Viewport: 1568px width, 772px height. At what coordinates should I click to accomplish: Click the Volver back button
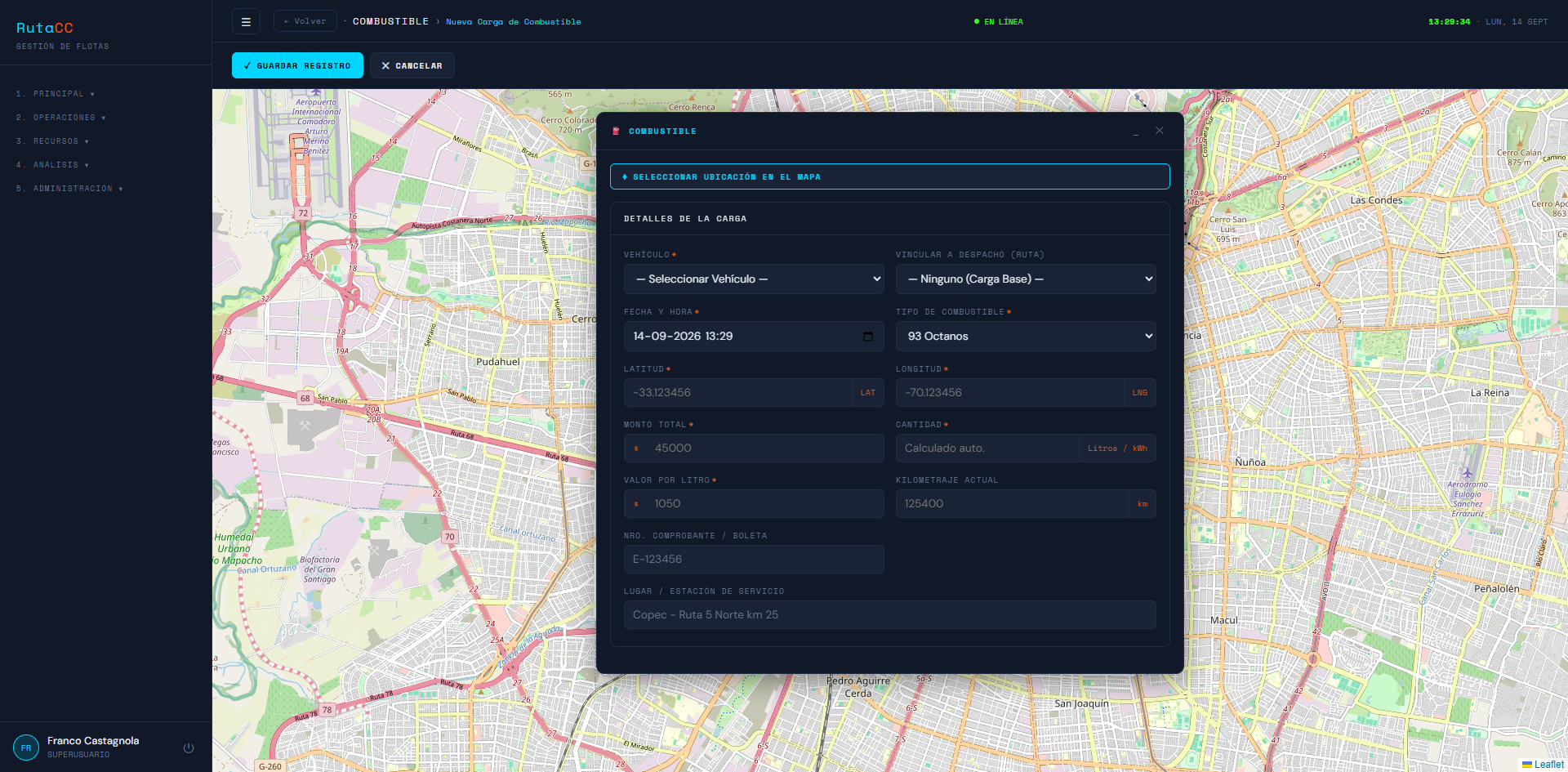click(305, 21)
